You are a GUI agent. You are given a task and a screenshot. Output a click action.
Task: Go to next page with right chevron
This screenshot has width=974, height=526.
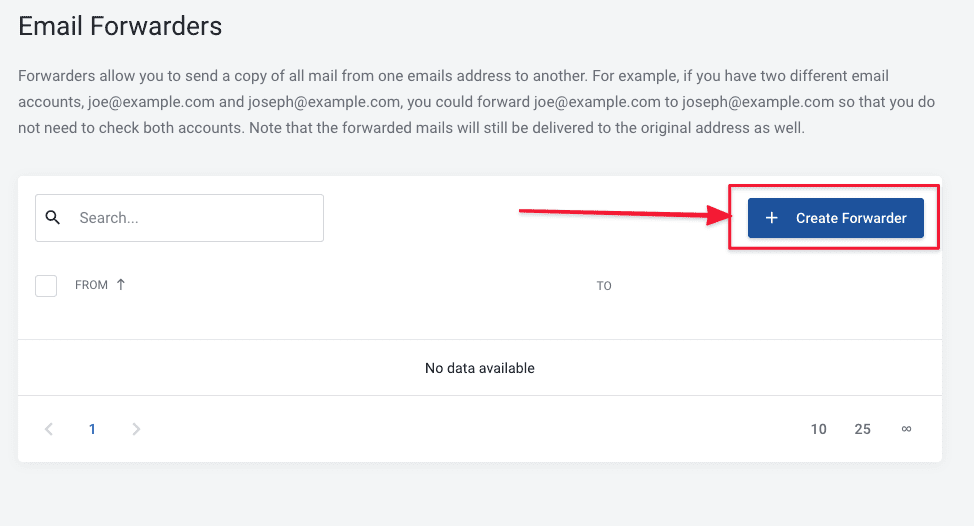pos(136,429)
